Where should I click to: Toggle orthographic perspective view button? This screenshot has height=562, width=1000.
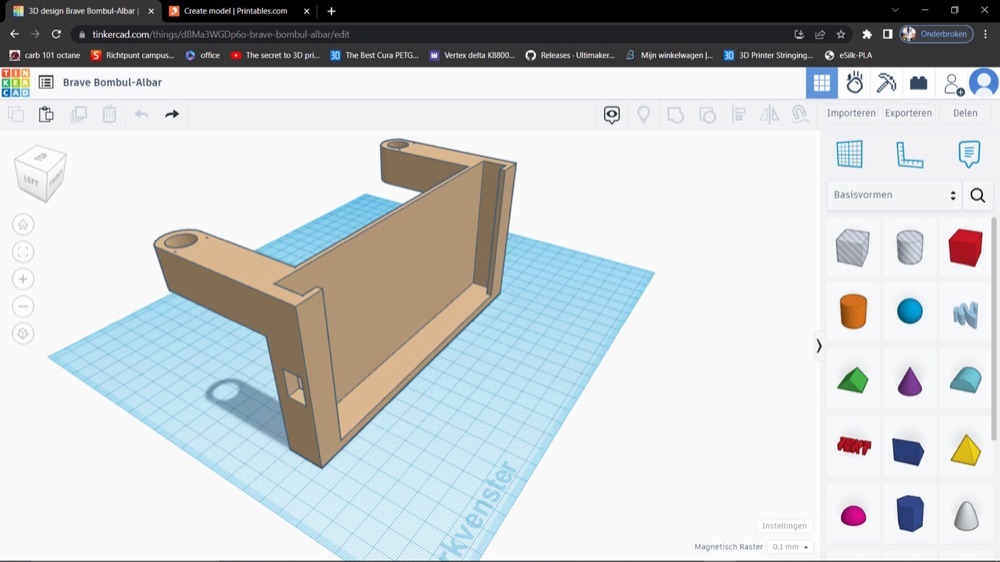[23, 334]
